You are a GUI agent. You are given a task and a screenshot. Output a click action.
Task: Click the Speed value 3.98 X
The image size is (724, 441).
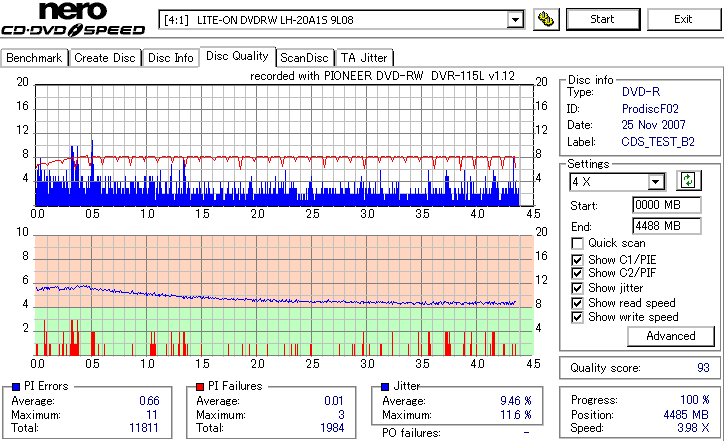click(693, 428)
